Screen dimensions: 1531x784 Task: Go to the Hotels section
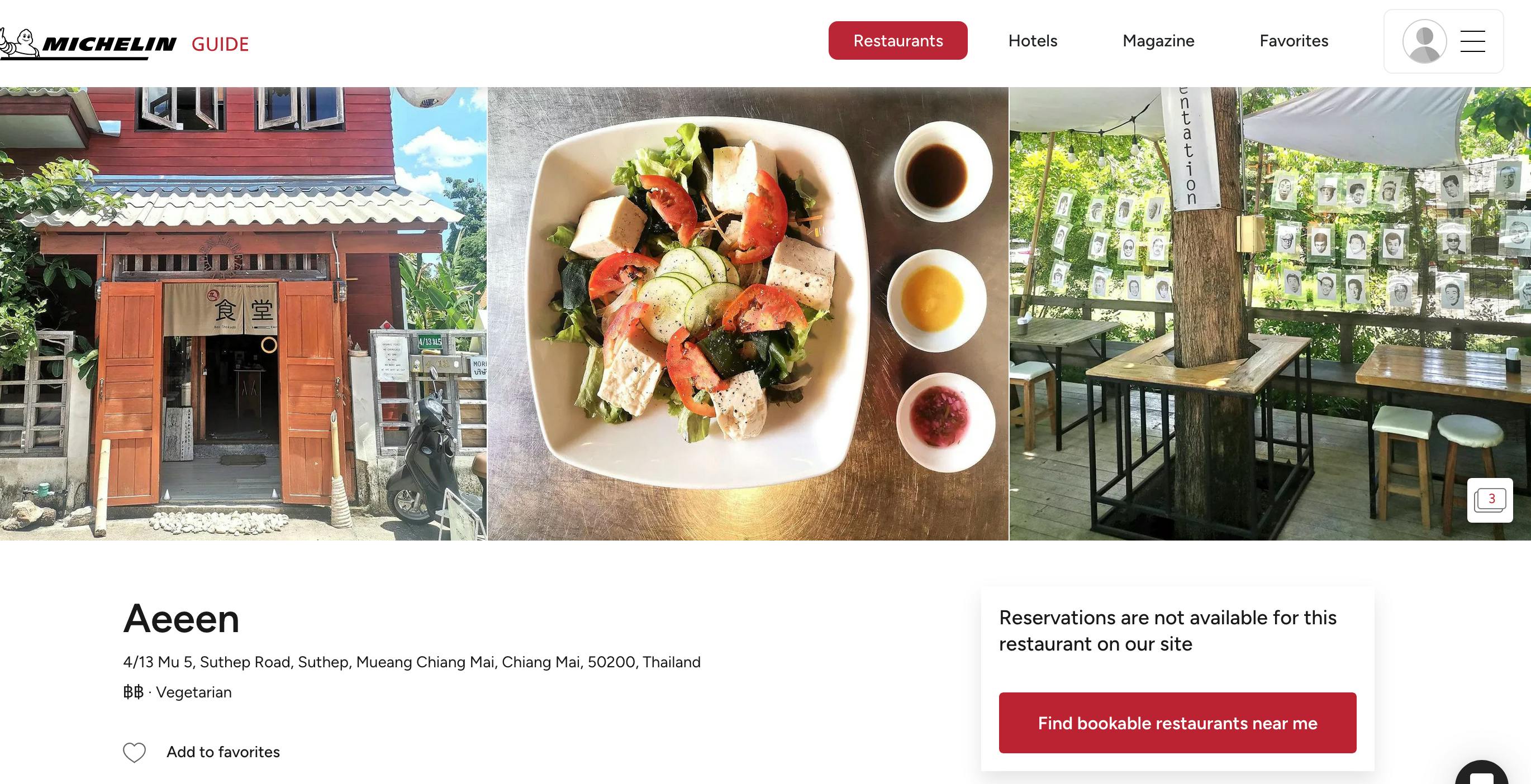(1033, 41)
